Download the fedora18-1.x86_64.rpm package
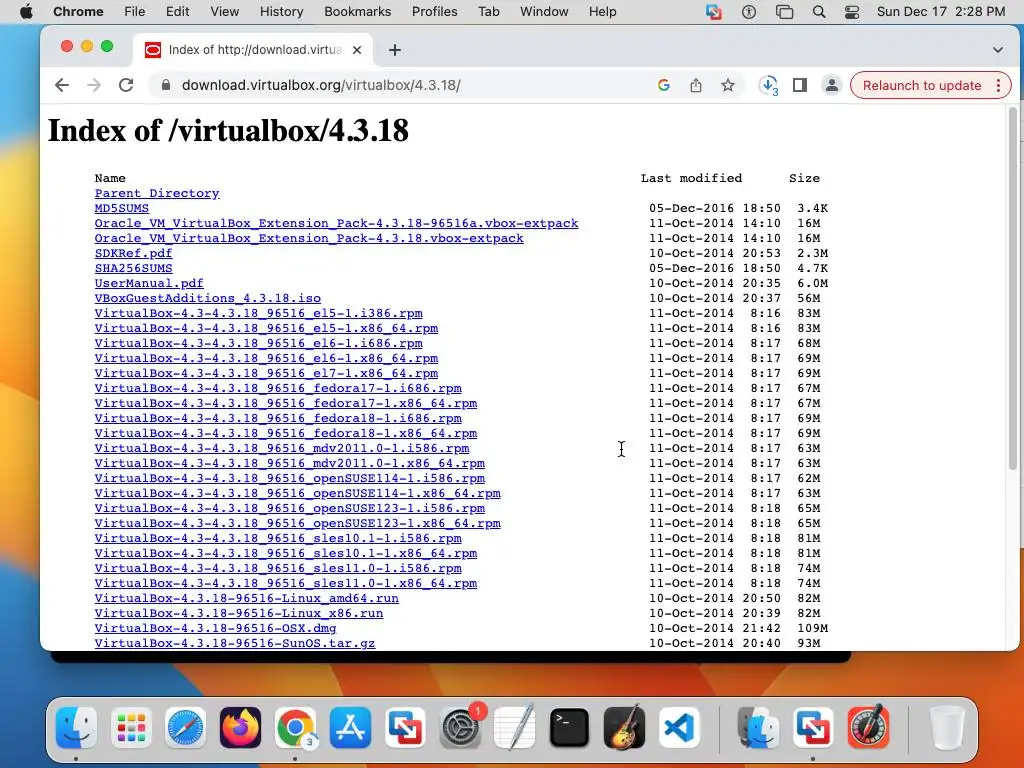The height and width of the screenshot is (768, 1024). tap(286, 434)
